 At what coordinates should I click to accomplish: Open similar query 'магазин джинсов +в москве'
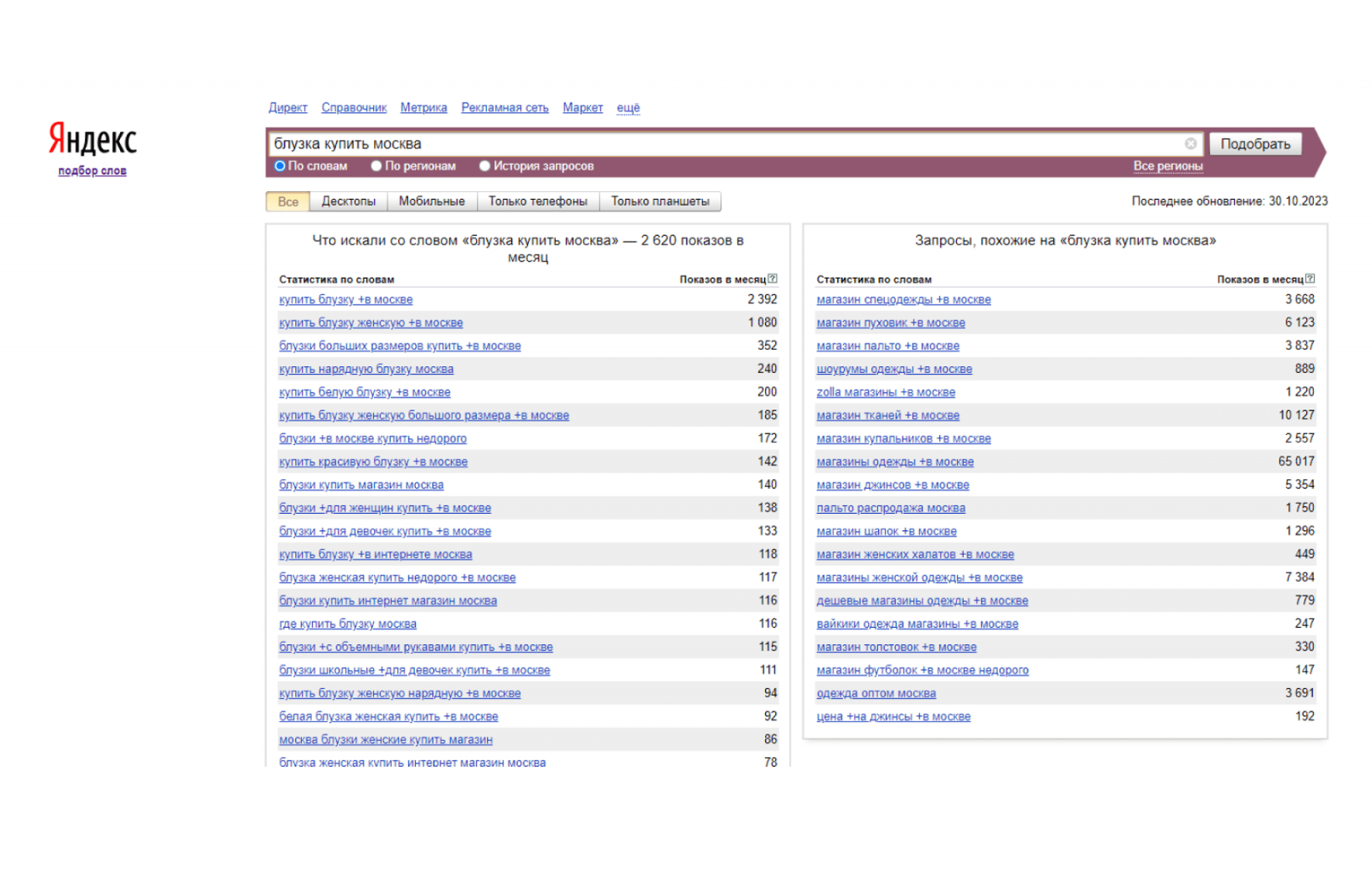pos(893,485)
